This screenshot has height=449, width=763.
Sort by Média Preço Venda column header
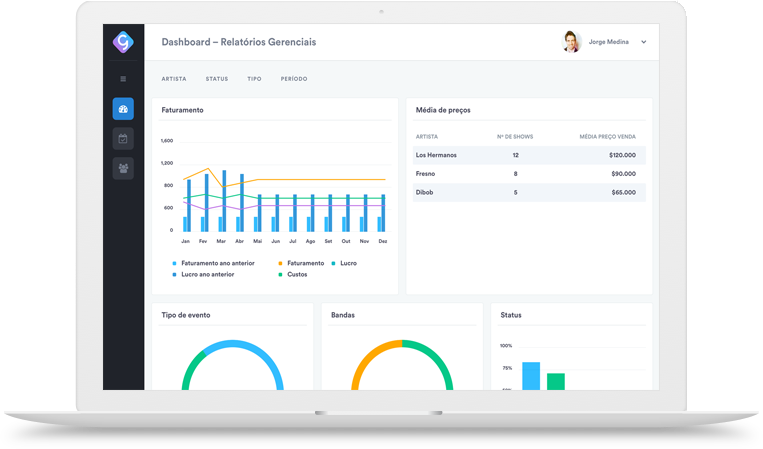[607, 136]
